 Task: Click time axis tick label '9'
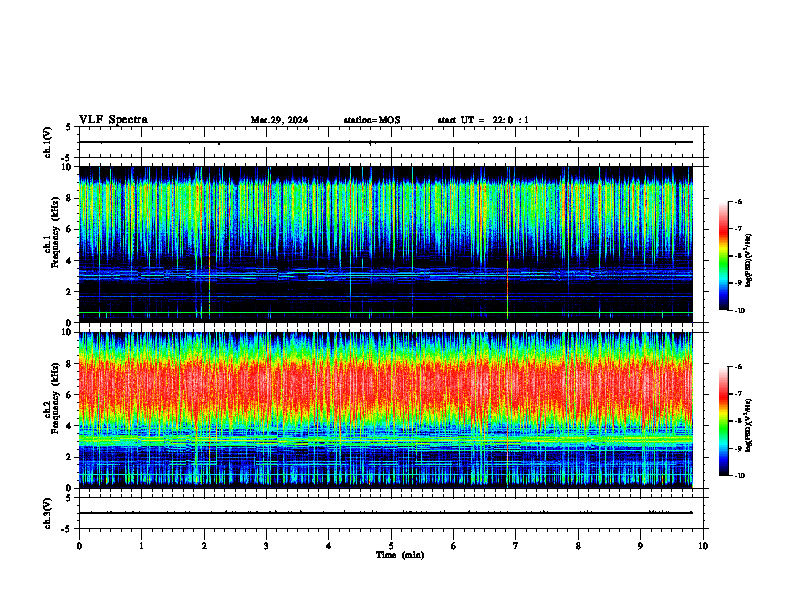pyautogui.click(x=640, y=546)
